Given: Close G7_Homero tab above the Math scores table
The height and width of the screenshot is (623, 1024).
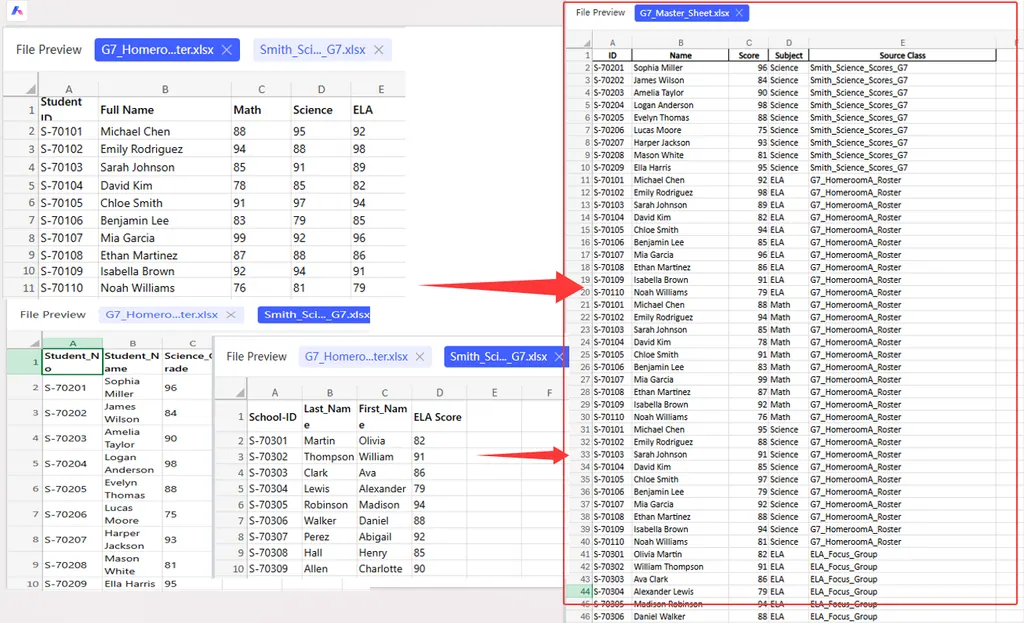Looking at the screenshot, I should coord(226,50).
